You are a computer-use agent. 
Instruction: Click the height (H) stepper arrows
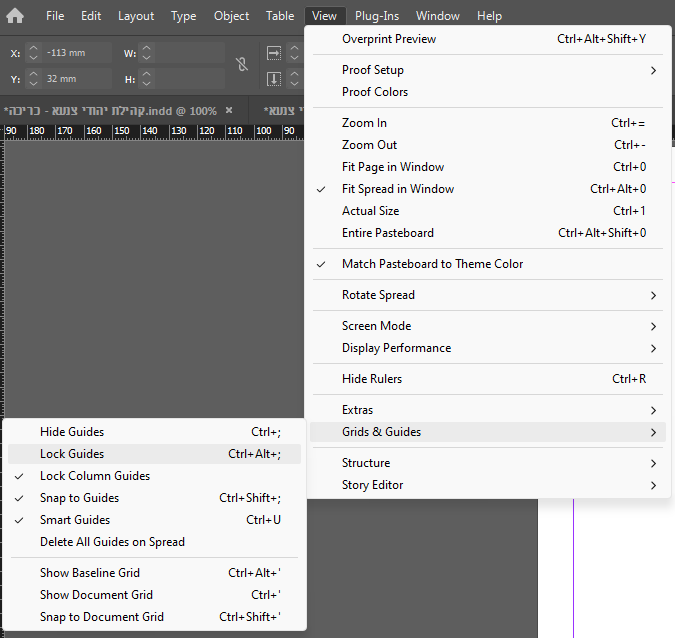[x=148, y=78]
